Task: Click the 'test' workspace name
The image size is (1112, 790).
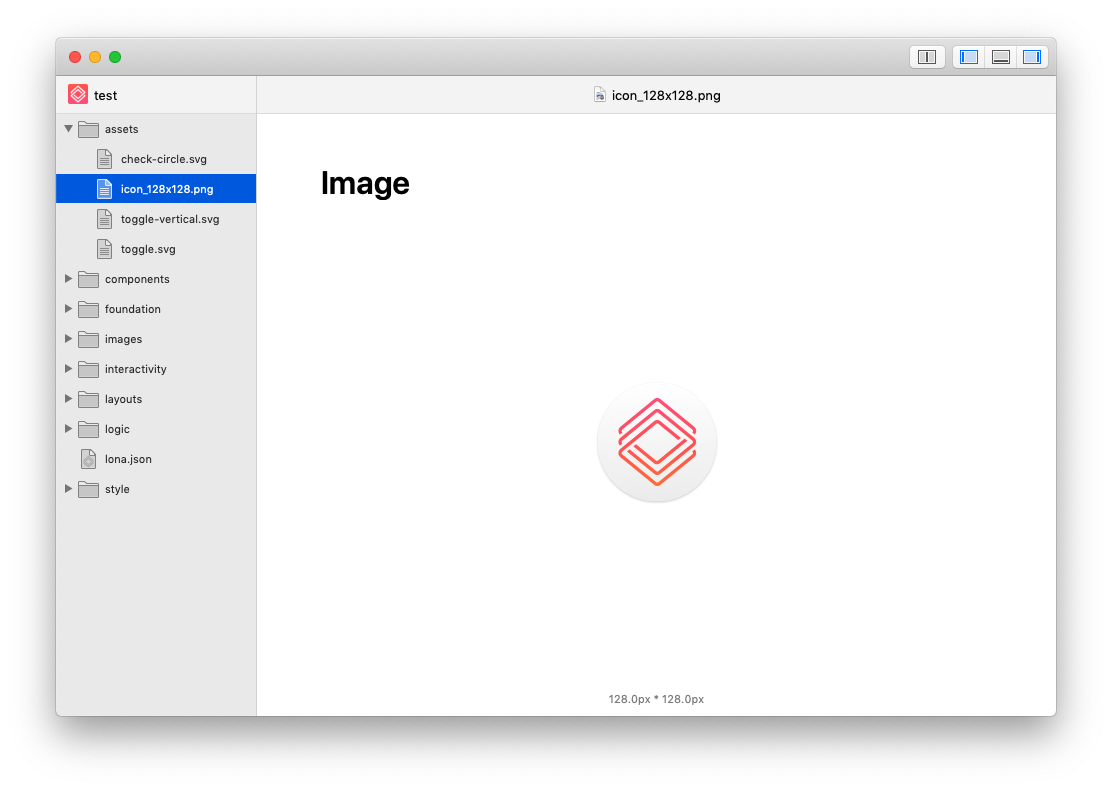Action: (106, 95)
